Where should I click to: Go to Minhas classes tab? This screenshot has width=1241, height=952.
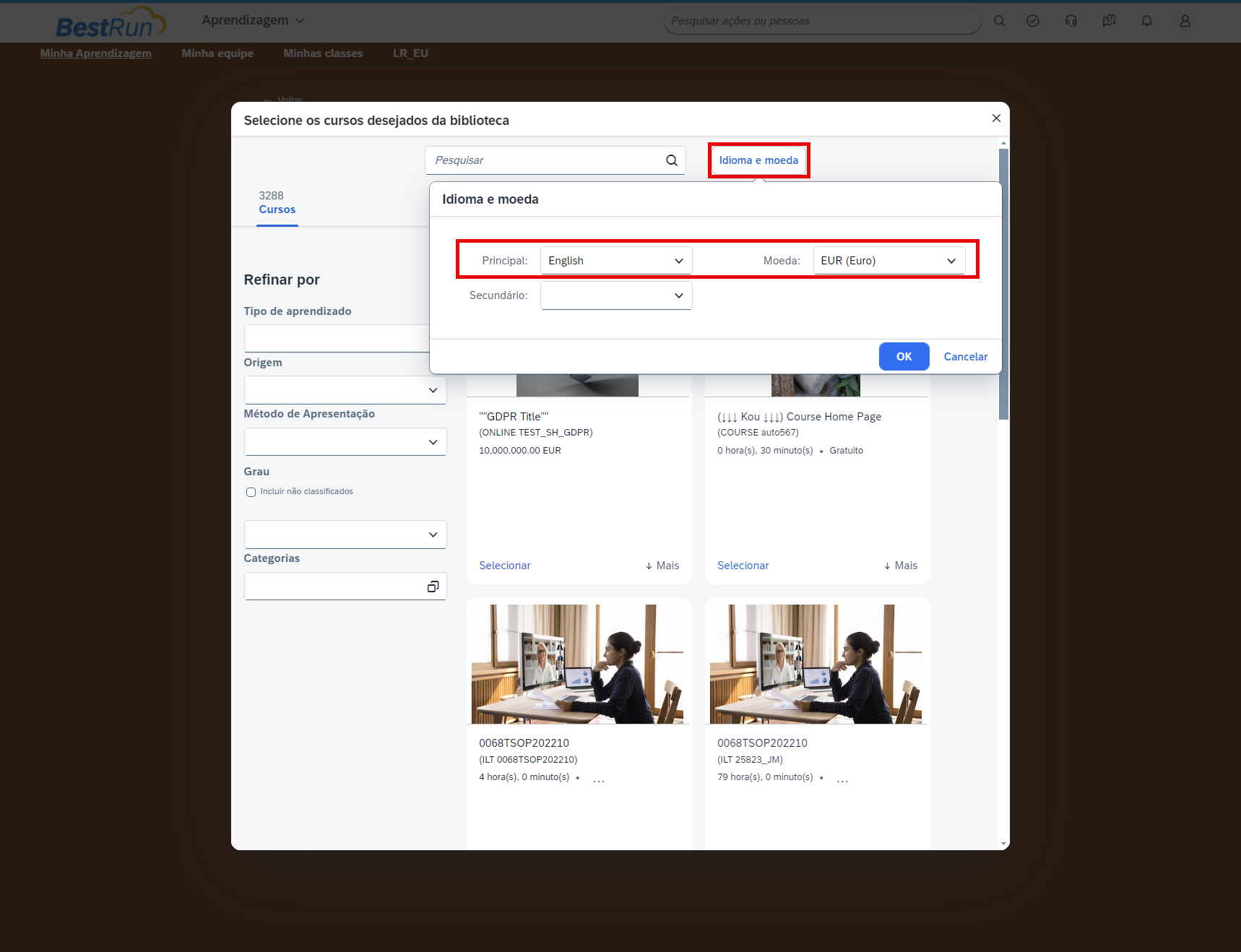click(323, 53)
